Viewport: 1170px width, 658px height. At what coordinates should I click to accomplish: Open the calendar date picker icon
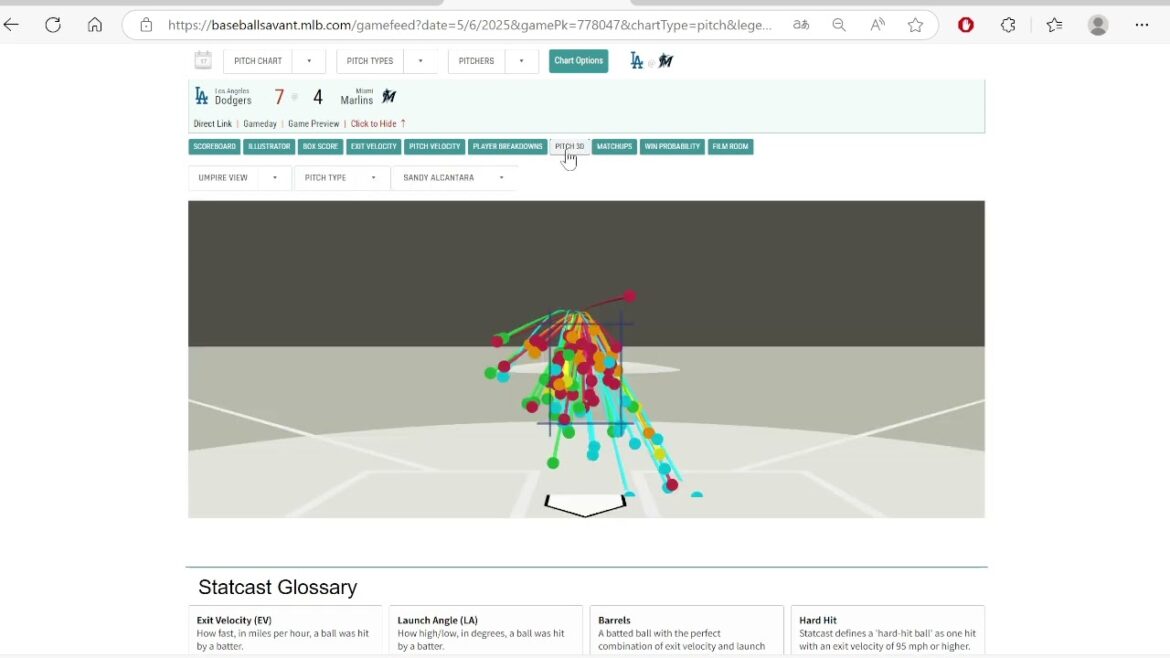(x=203, y=60)
